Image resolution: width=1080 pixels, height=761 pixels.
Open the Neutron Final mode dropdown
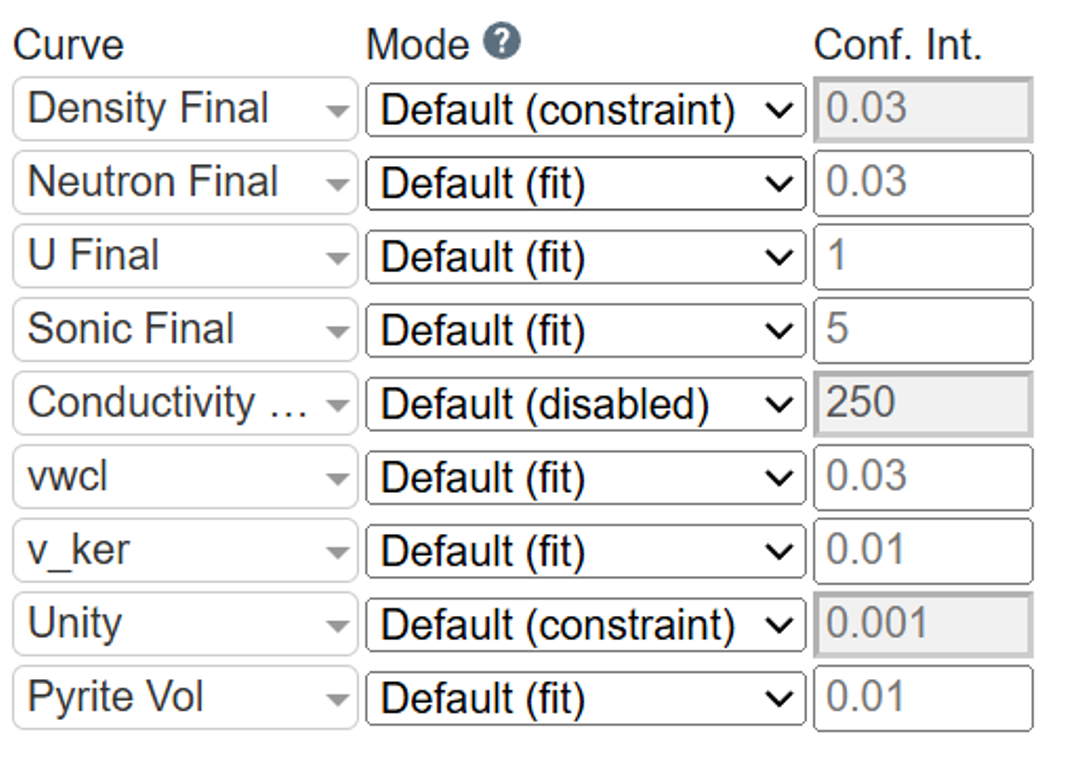tap(584, 182)
